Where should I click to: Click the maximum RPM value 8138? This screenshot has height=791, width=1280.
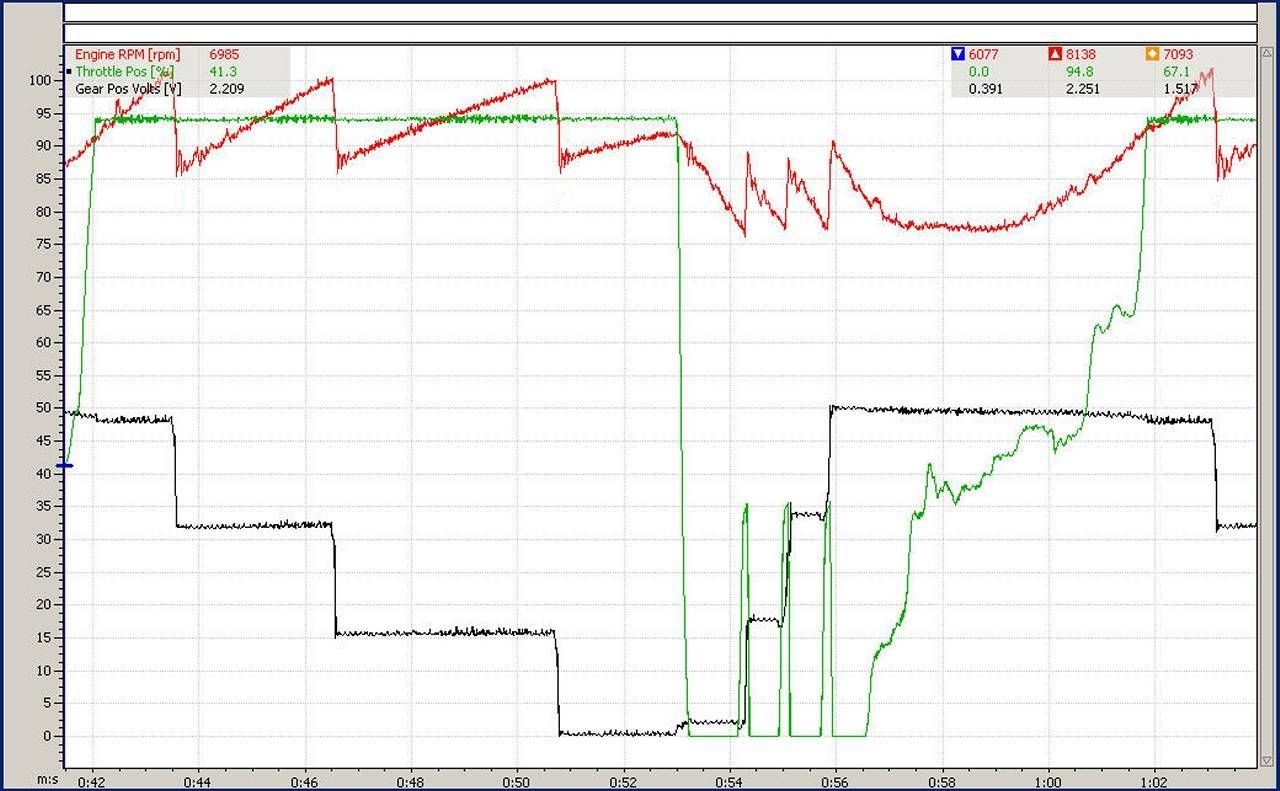coord(1080,55)
